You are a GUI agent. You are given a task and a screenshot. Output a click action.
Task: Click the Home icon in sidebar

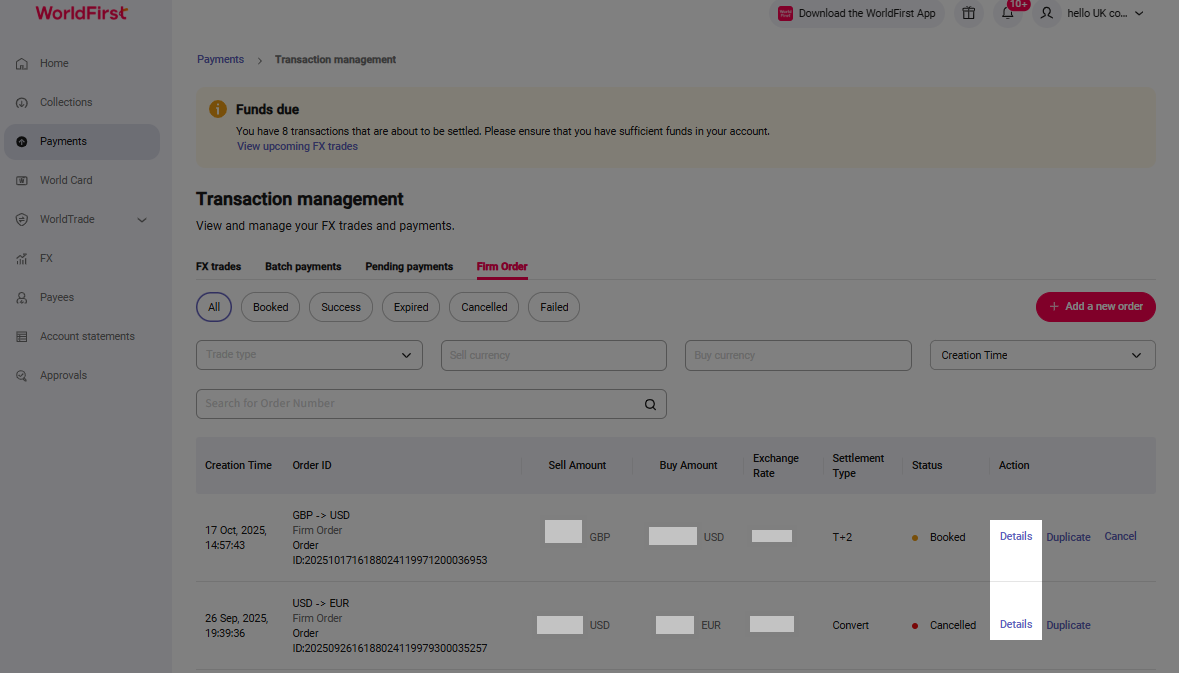(22, 64)
